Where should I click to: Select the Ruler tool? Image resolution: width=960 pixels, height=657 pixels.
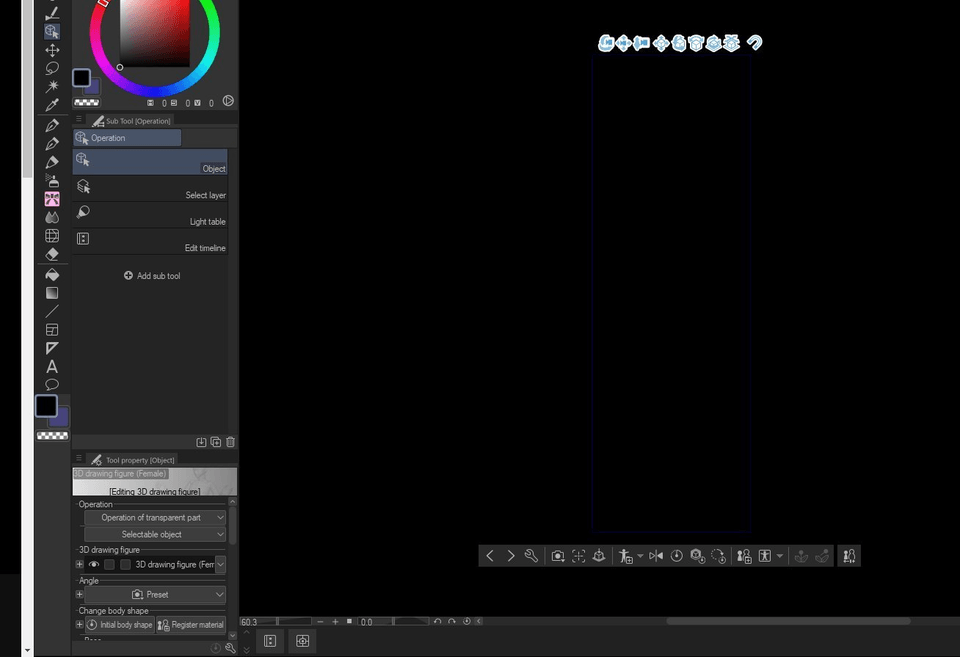52,348
